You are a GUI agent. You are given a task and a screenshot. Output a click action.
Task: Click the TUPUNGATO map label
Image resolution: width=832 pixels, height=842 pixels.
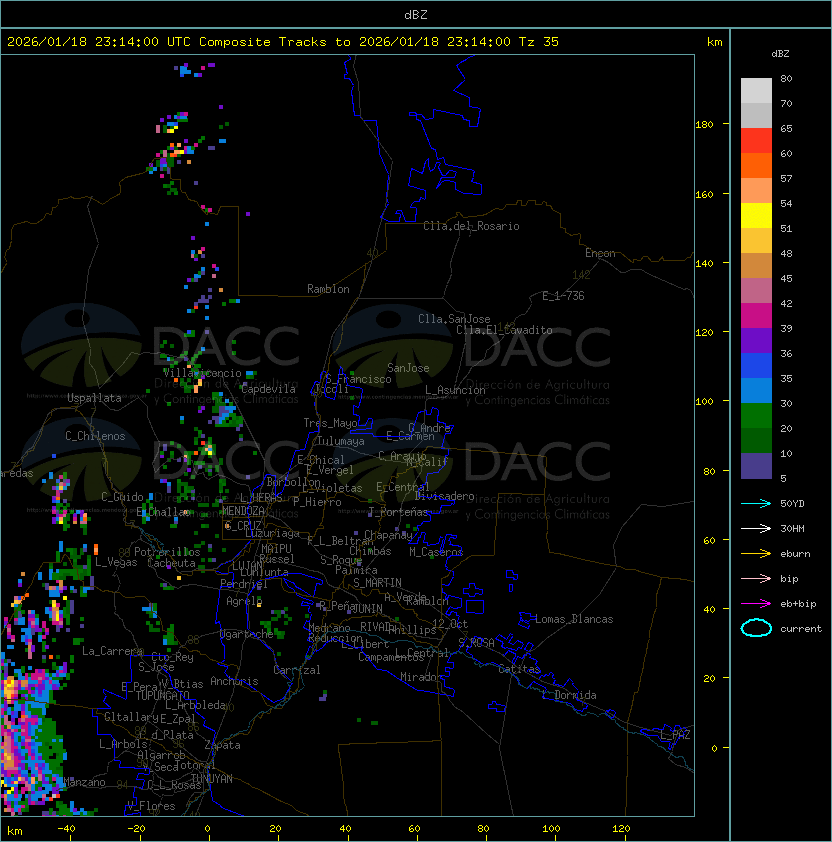[162, 696]
